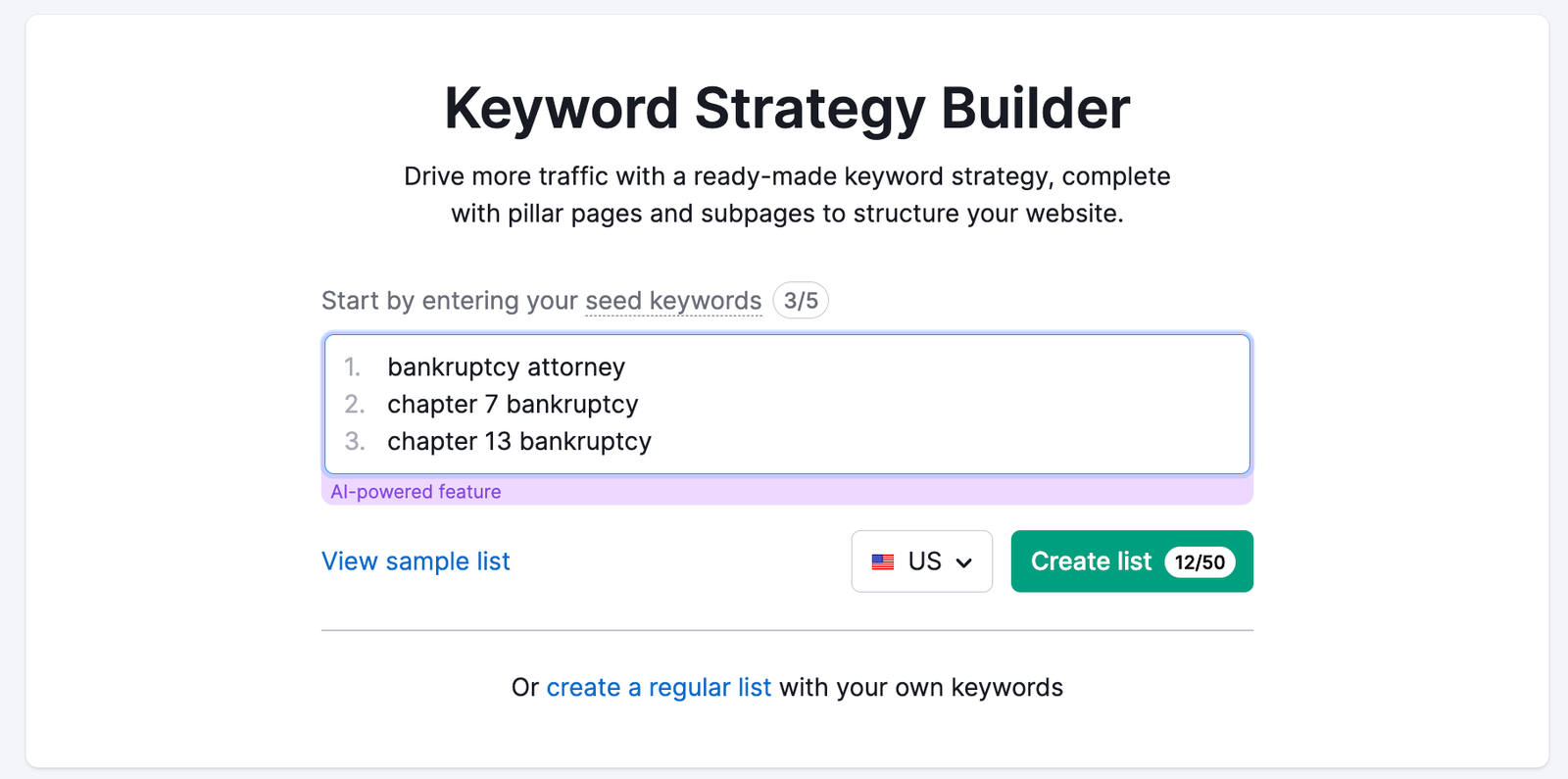Click the 3/5 seed keyword counter
The width and height of the screenshot is (1568, 779).
point(801,301)
